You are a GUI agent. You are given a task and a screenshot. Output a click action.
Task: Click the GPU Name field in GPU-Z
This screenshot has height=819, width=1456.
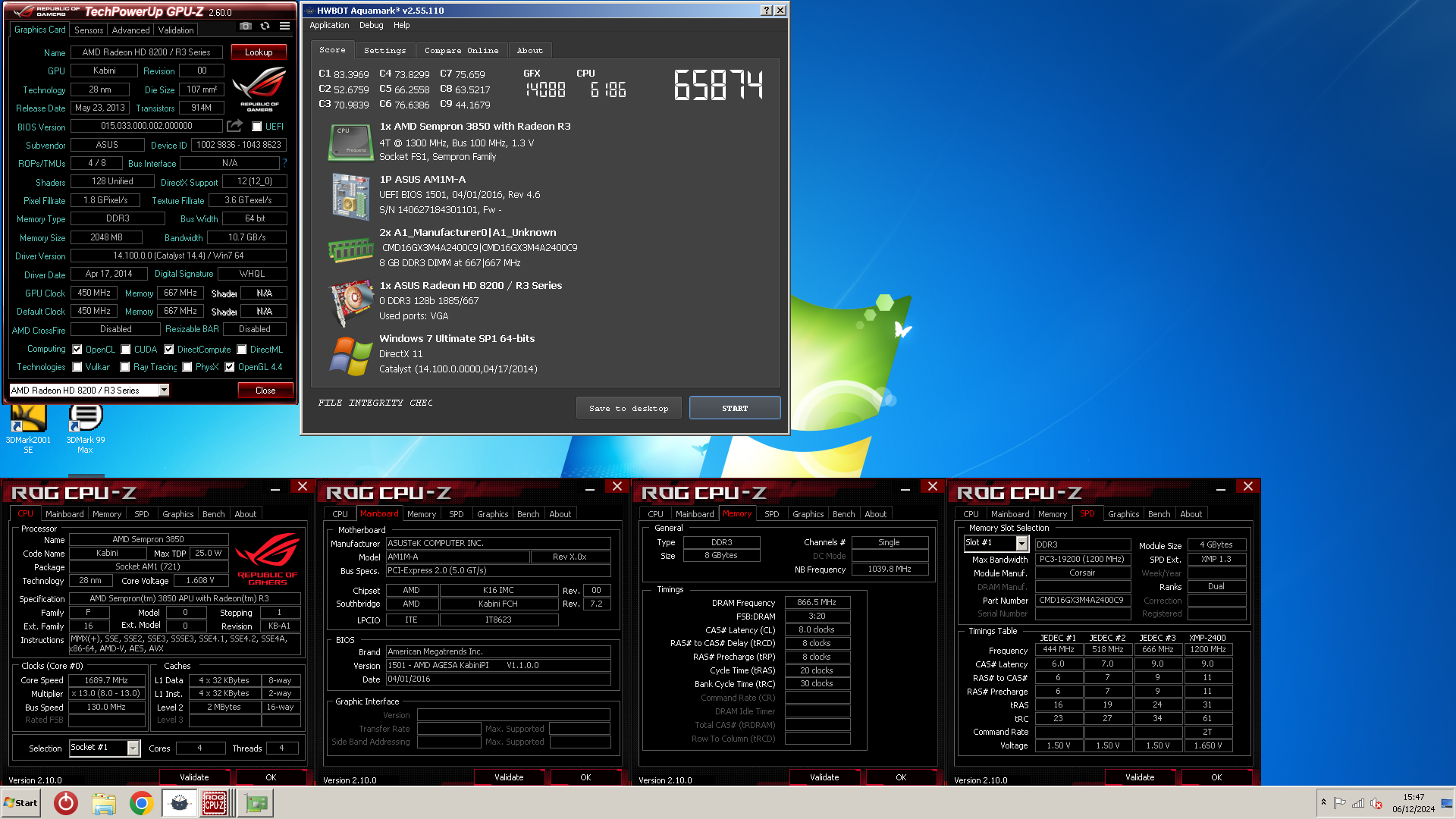146,52
